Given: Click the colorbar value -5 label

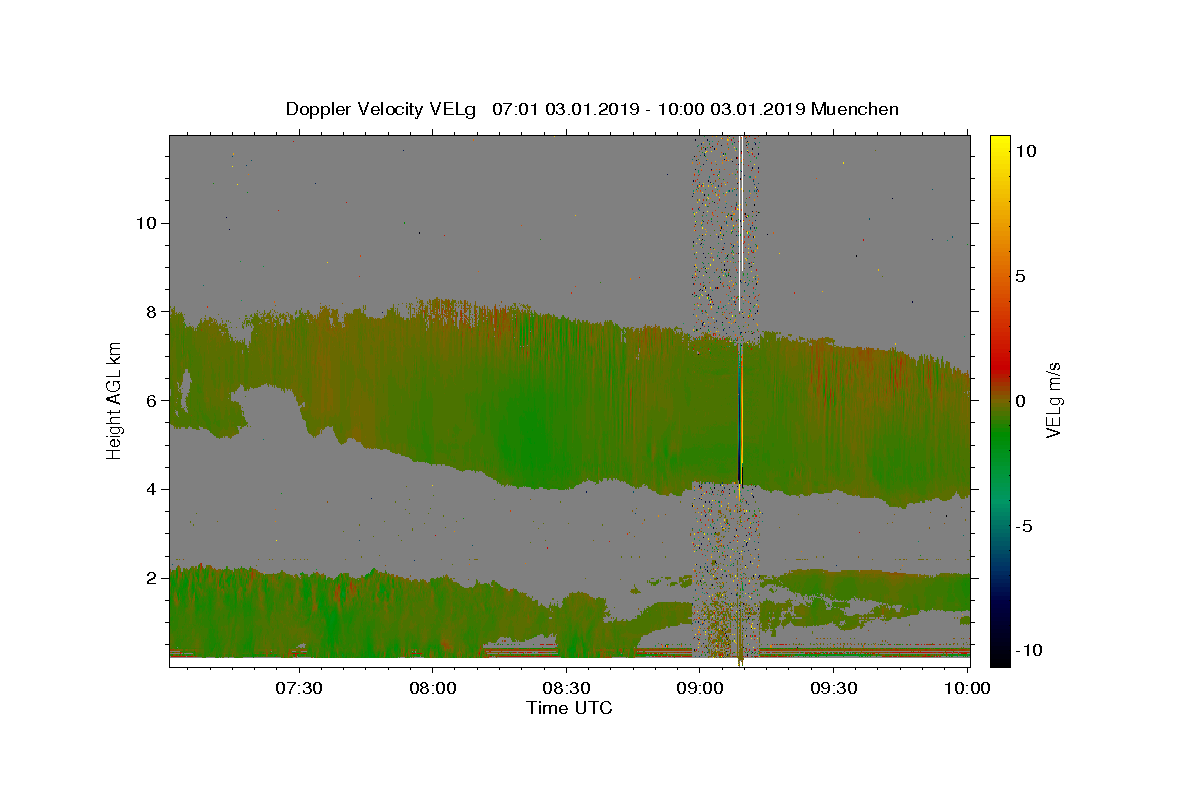Looking at the screenshot, I should coord(1024,526).
